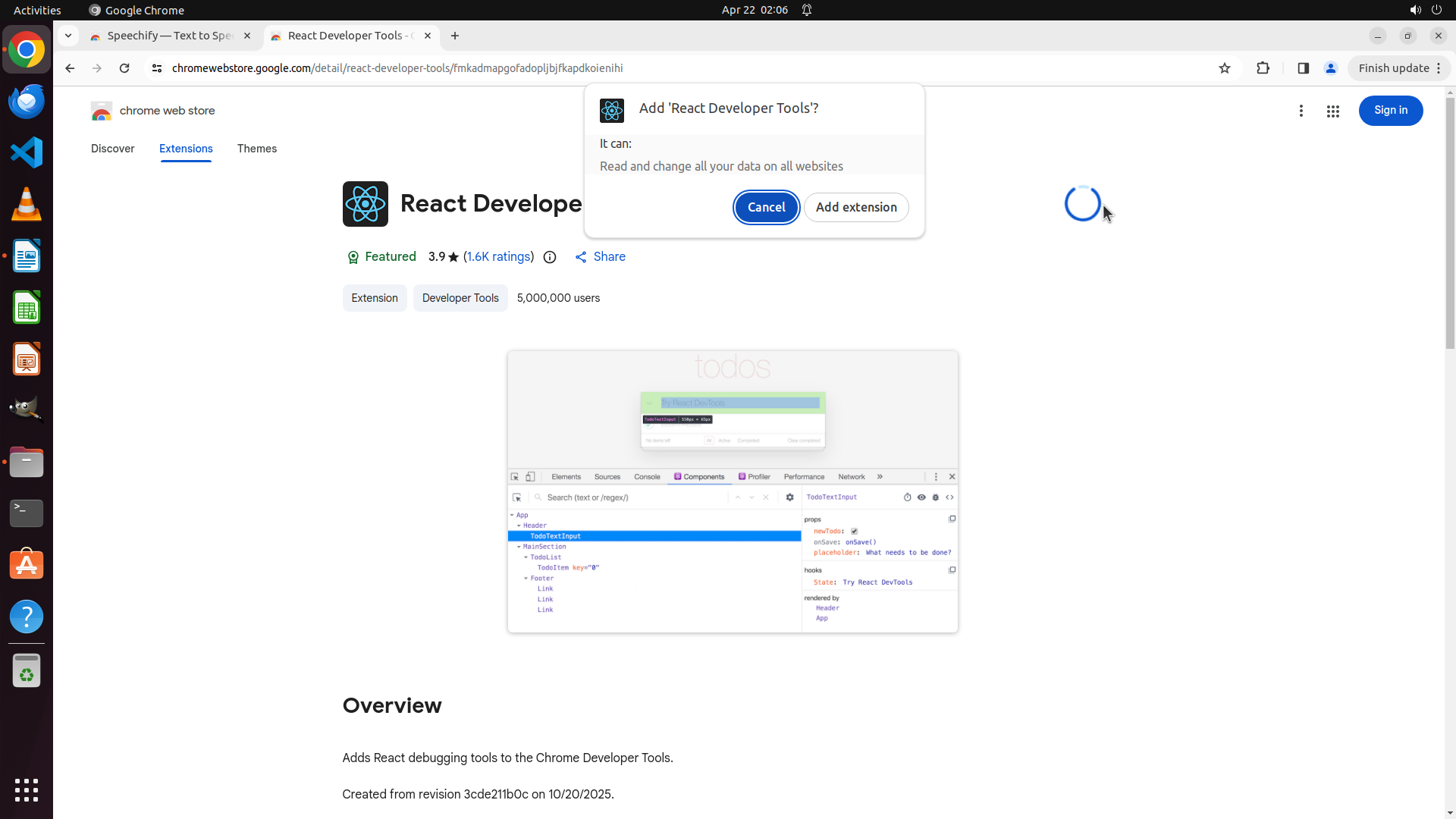View site information icon in address bar
The height and width of the screenshot is (819, 1456).
[157, 68]
